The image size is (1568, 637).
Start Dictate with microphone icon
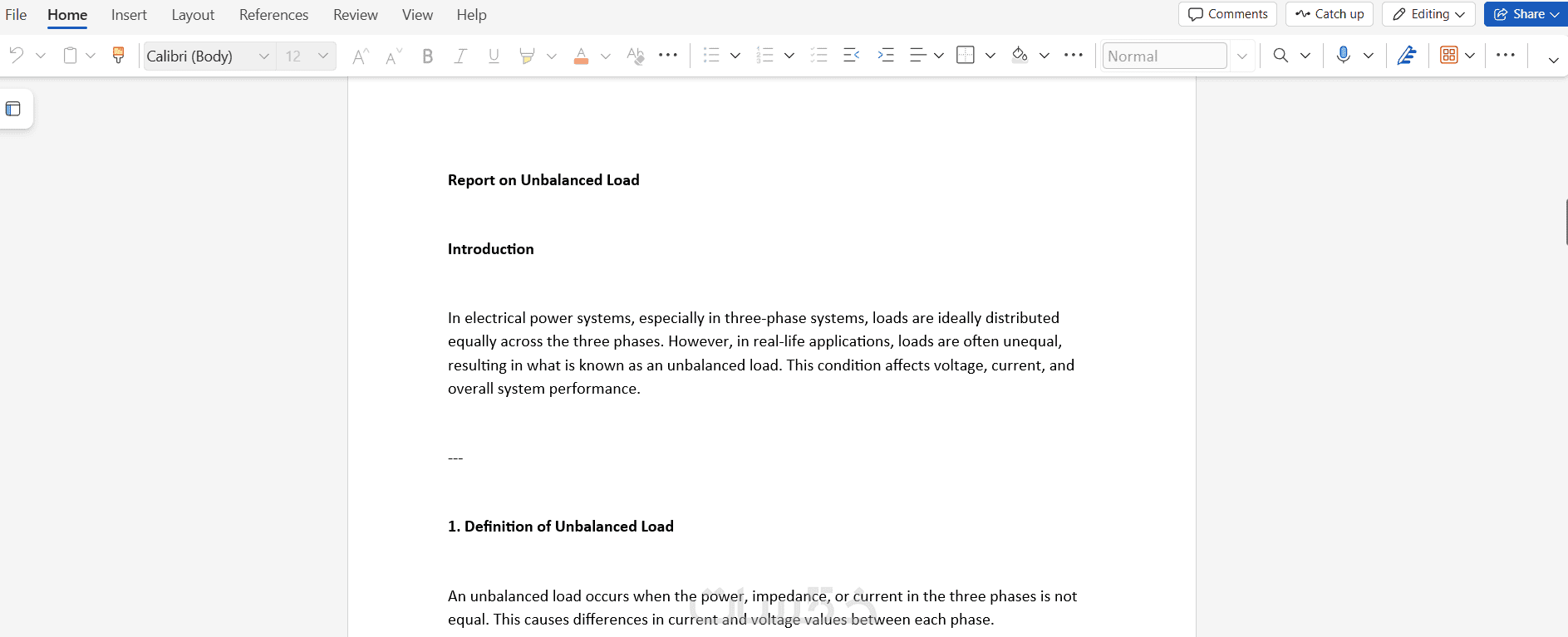point(1343,56)
